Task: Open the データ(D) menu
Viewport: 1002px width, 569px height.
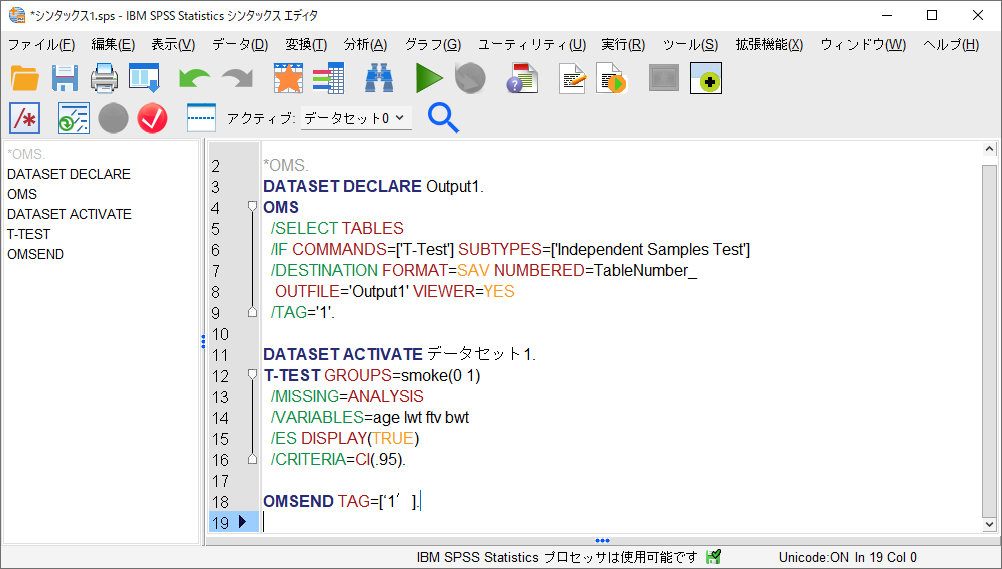Action: point(240,45)
